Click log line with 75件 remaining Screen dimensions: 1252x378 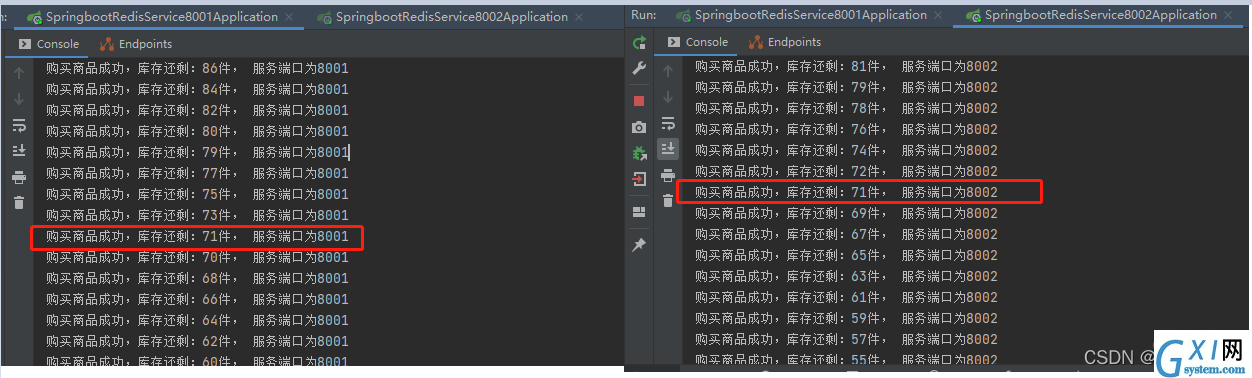pyautogui.click(x=198, y=194)
